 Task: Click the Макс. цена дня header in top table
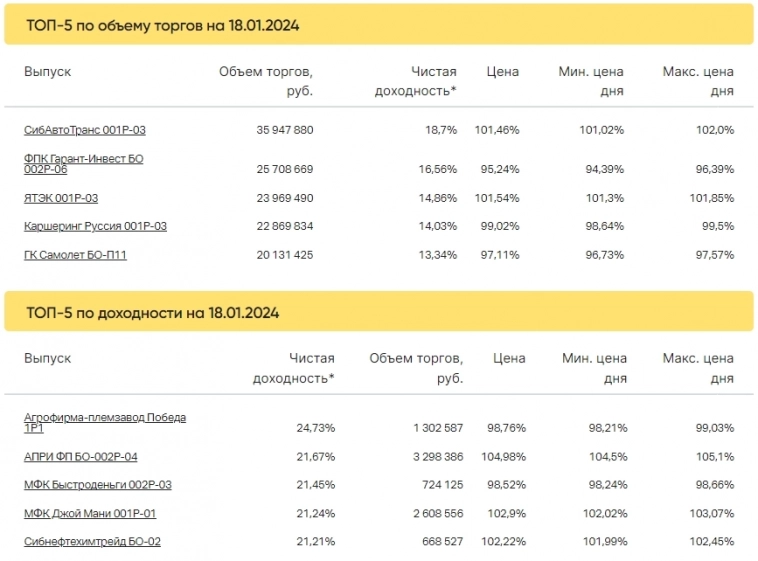[x=698, y=80]
